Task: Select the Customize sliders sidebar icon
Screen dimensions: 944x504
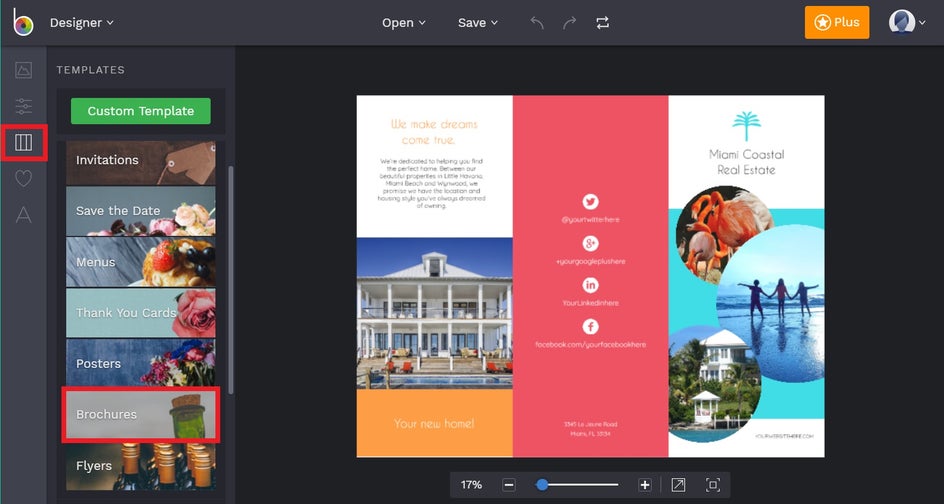Action: point(23,106)
